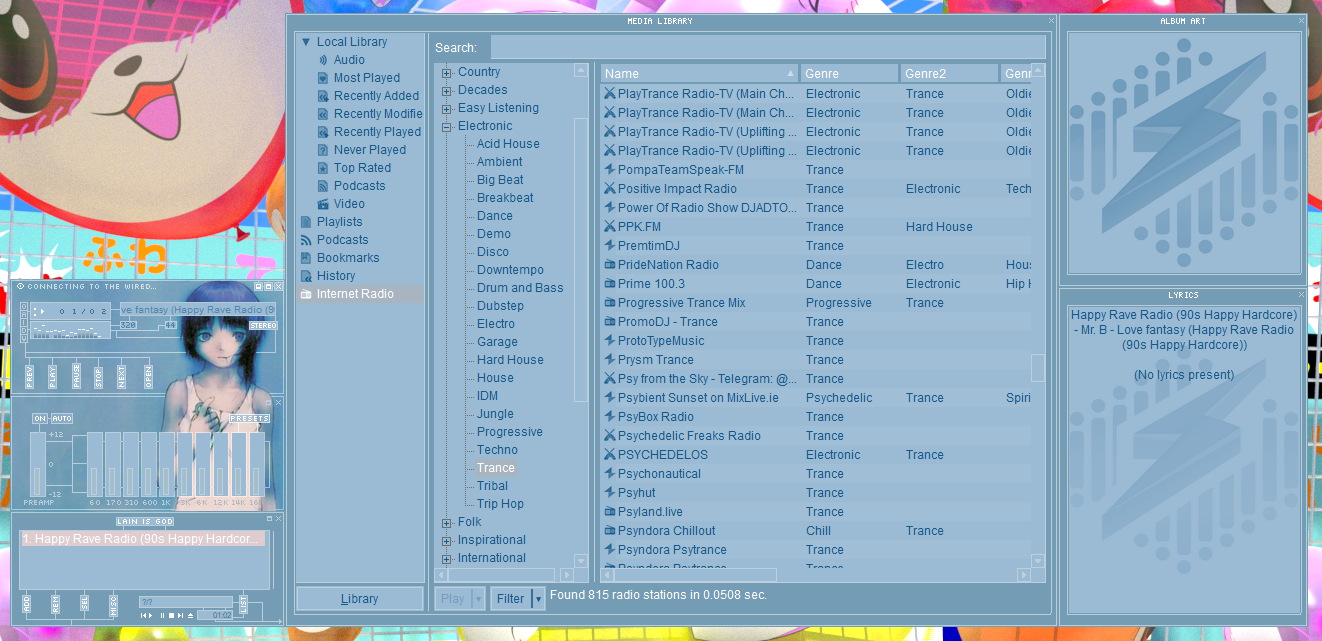This screenshot has height=641, width=1322.
Task: Collapse the Local Library tree
Action: [x=306, y=42]
